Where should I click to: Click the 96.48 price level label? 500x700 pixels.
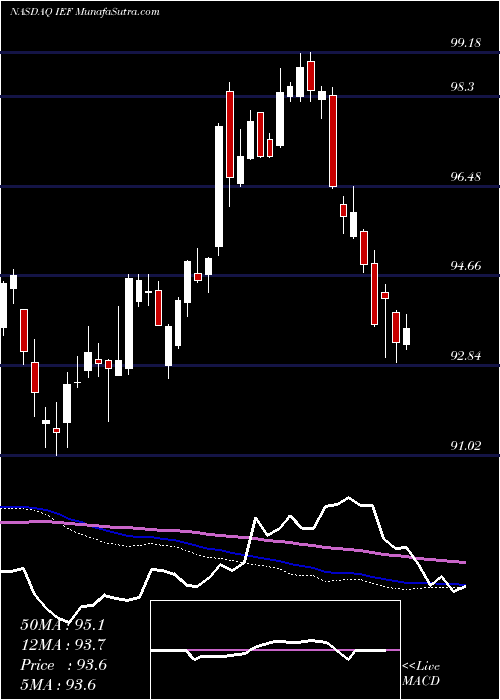(466, 177)
